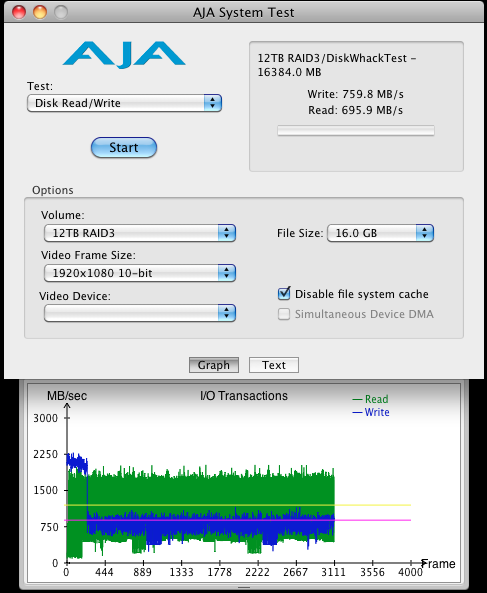Click the I/O Transactions graph title
487x593 pixels.
(x=244, y=396)
